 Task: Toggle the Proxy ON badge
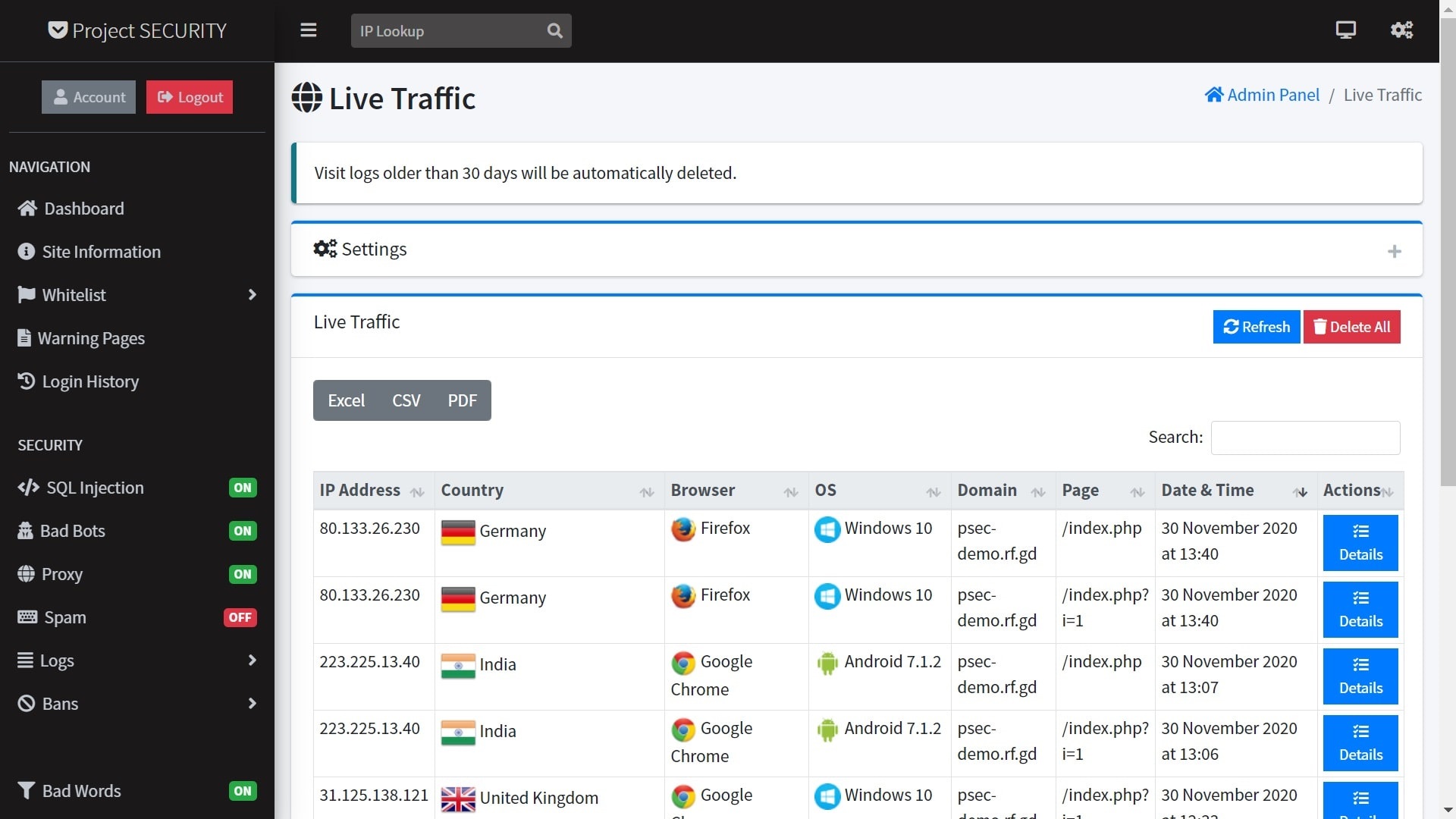pos(243,574)
